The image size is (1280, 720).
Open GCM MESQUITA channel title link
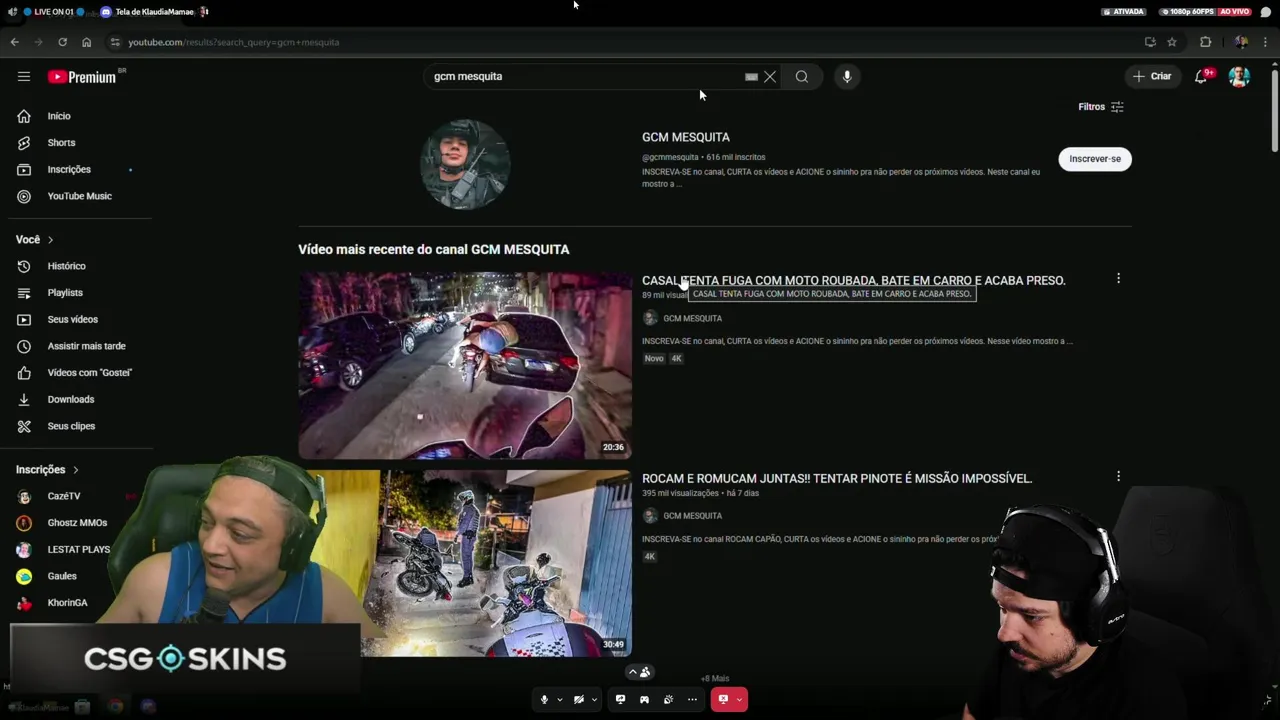click(686, 137)
